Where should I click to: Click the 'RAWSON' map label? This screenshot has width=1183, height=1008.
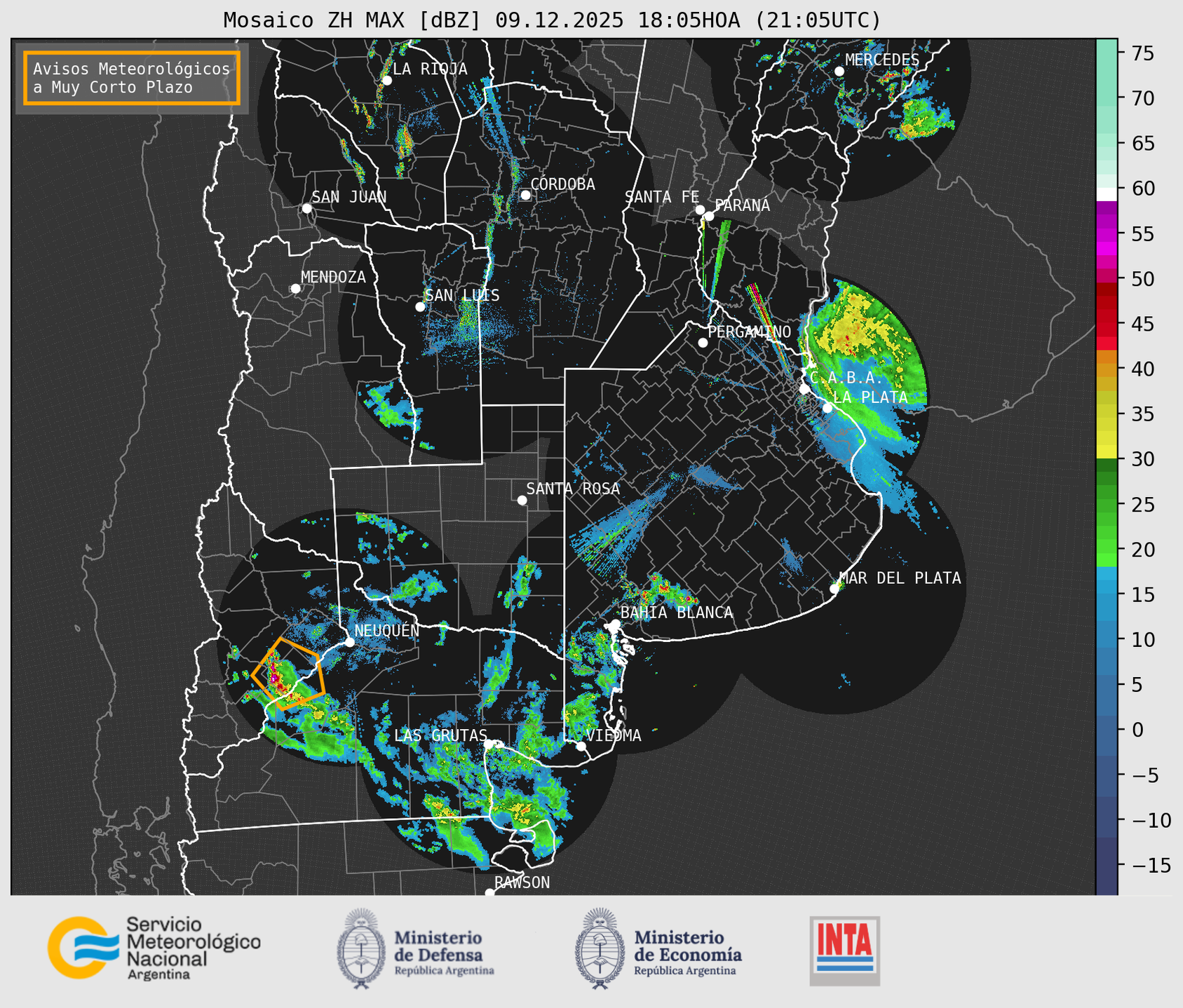(x=522, y=883)
